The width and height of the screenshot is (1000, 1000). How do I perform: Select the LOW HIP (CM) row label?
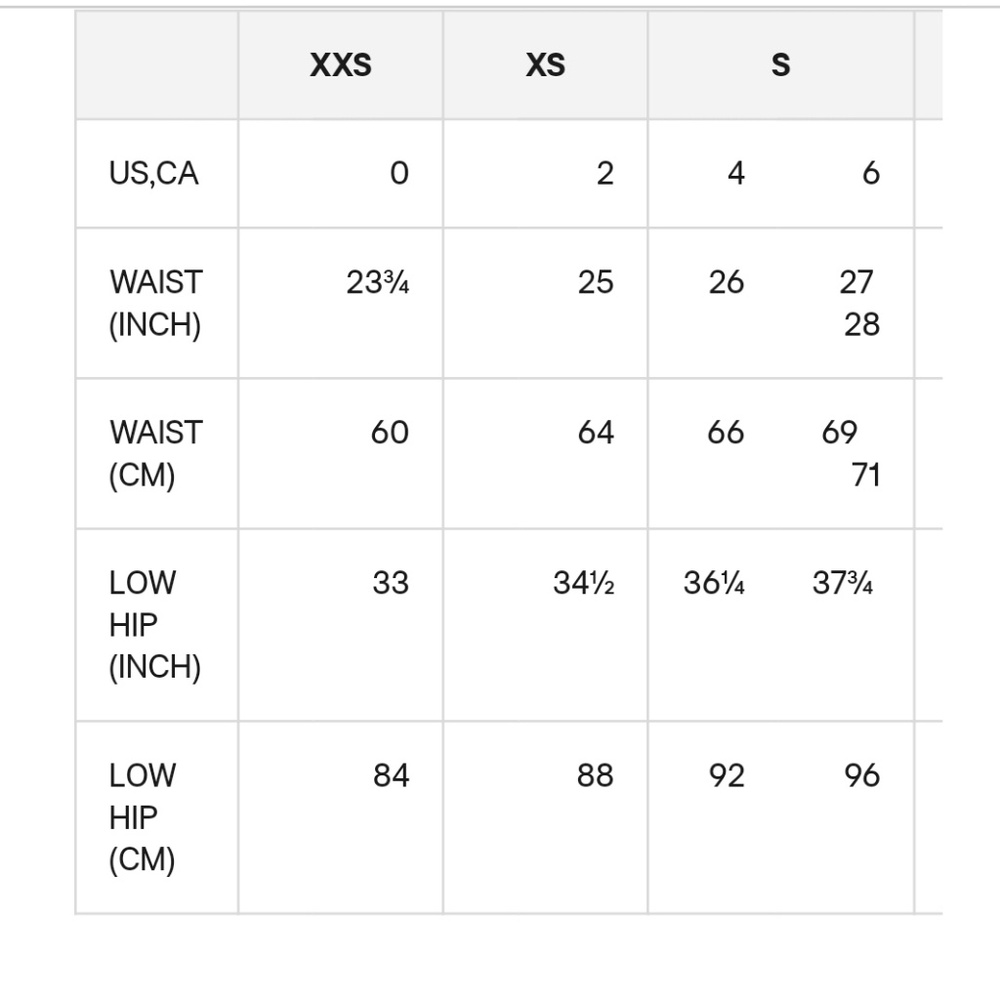coord(142,817)
